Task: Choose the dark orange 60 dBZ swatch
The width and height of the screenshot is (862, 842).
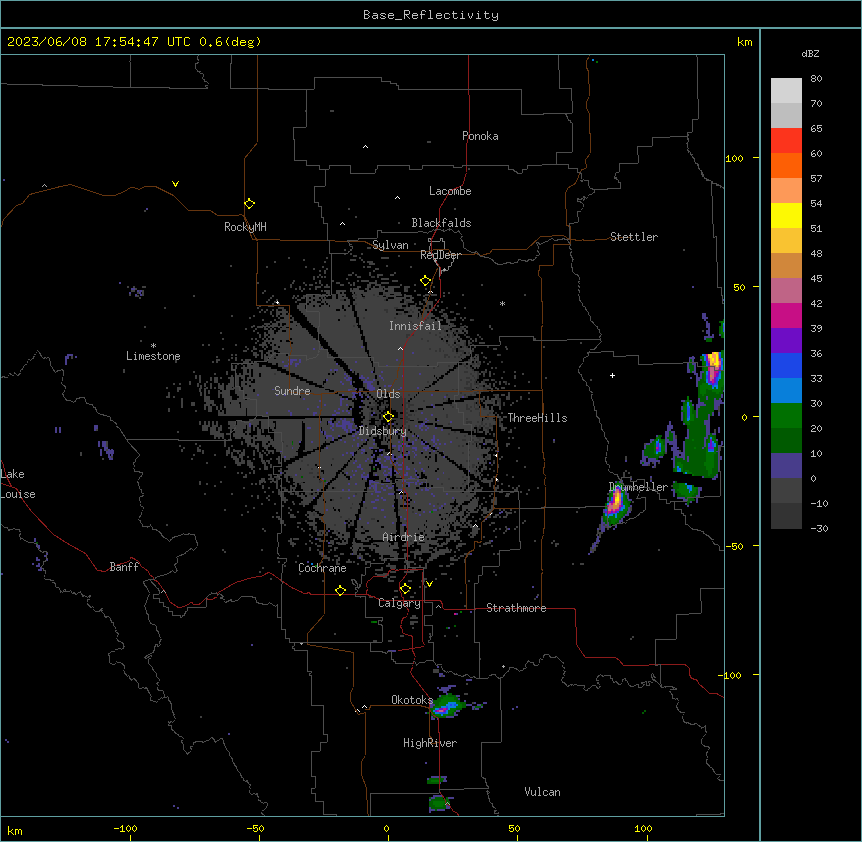Action: click(786, 165)
